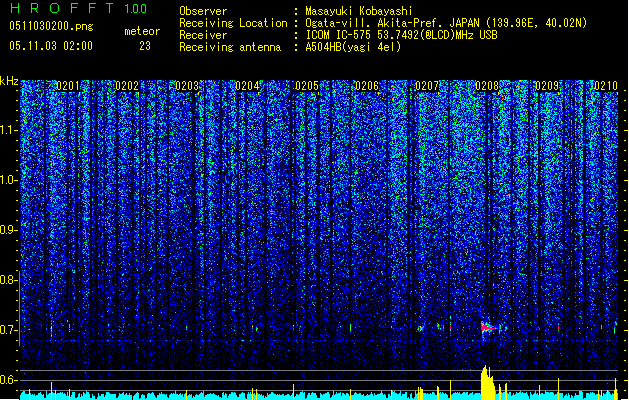Image resolution: width=629 pixels, height=400 pixels.
Task: Click the 'Receiving Location' label
Action: [x=233, y=23]
